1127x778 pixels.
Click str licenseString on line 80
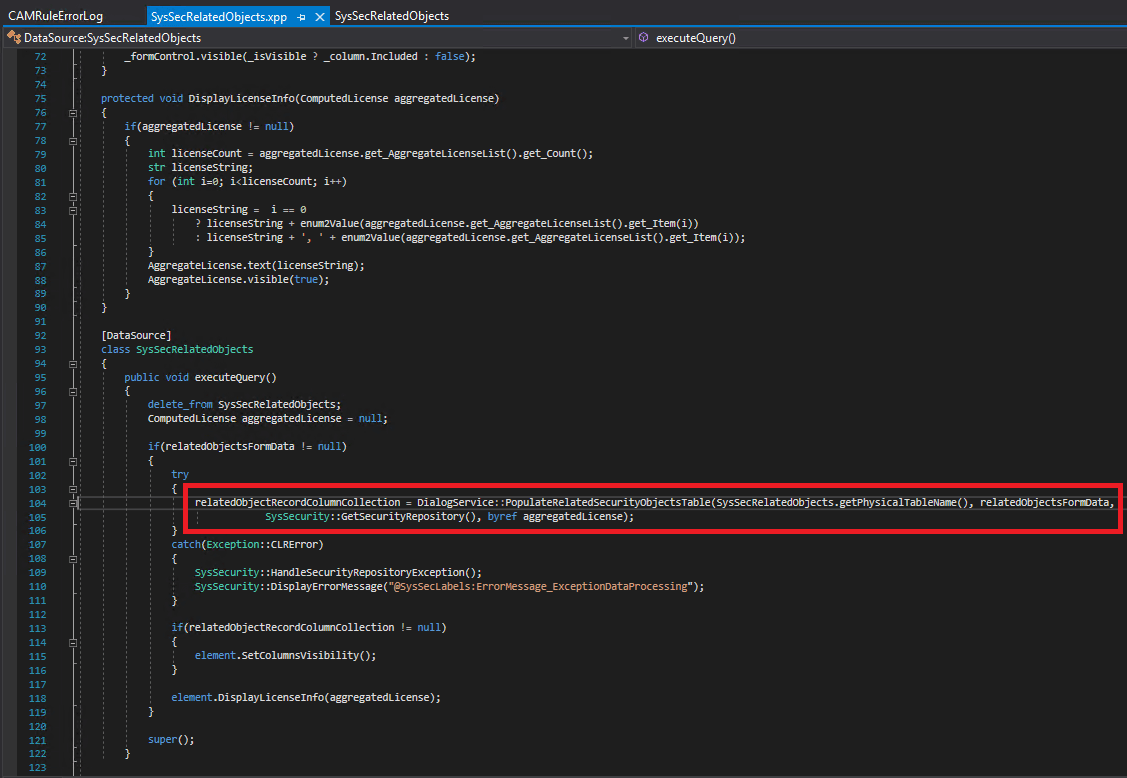(x=201, y=168)
